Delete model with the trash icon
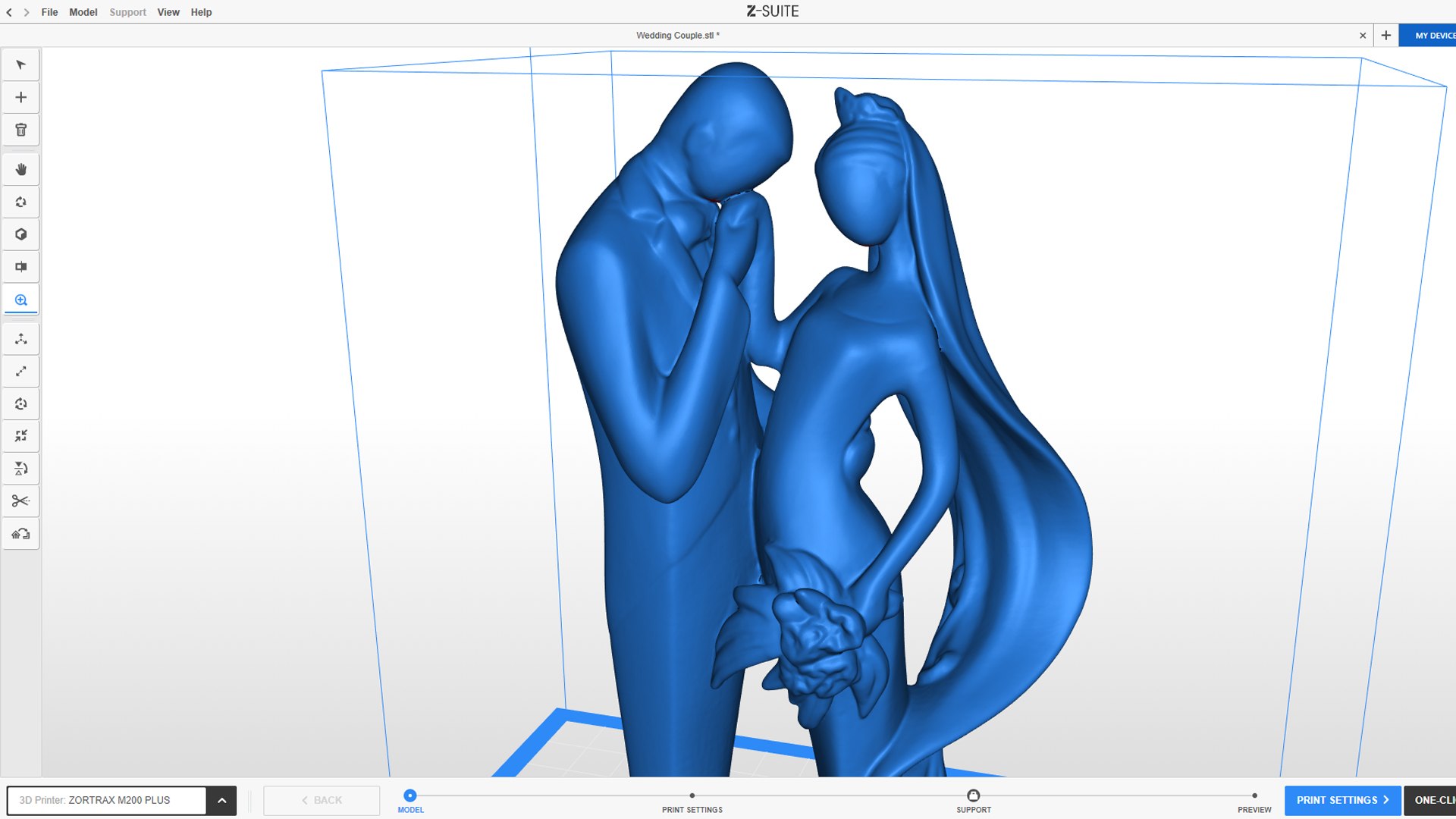 pos(21,130)
